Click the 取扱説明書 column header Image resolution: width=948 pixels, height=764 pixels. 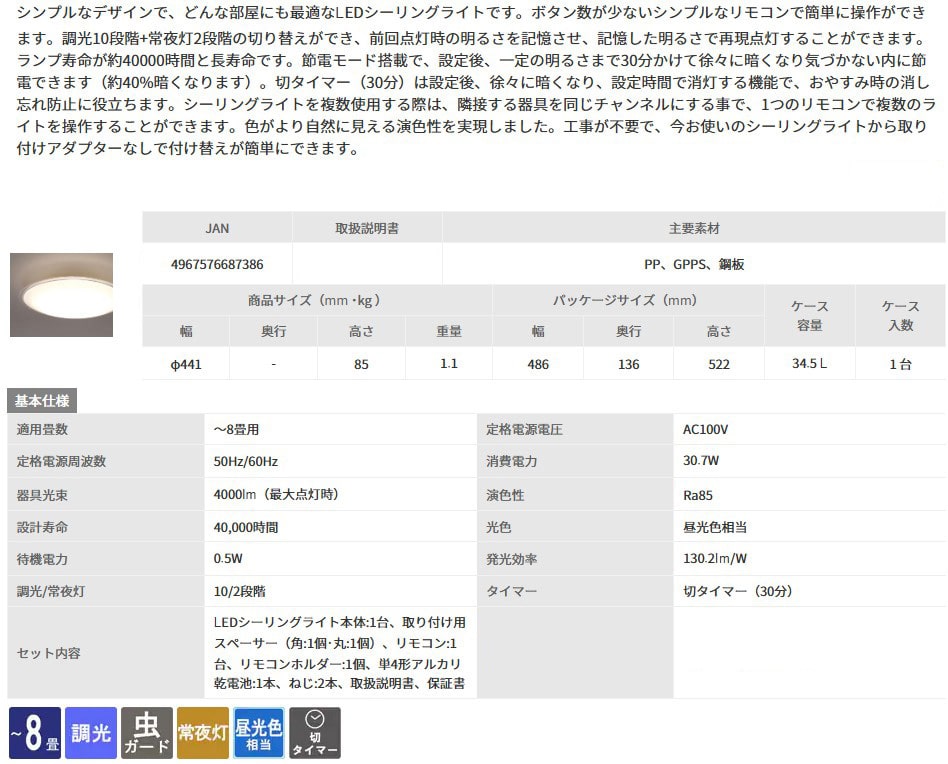tap(366, 228)
